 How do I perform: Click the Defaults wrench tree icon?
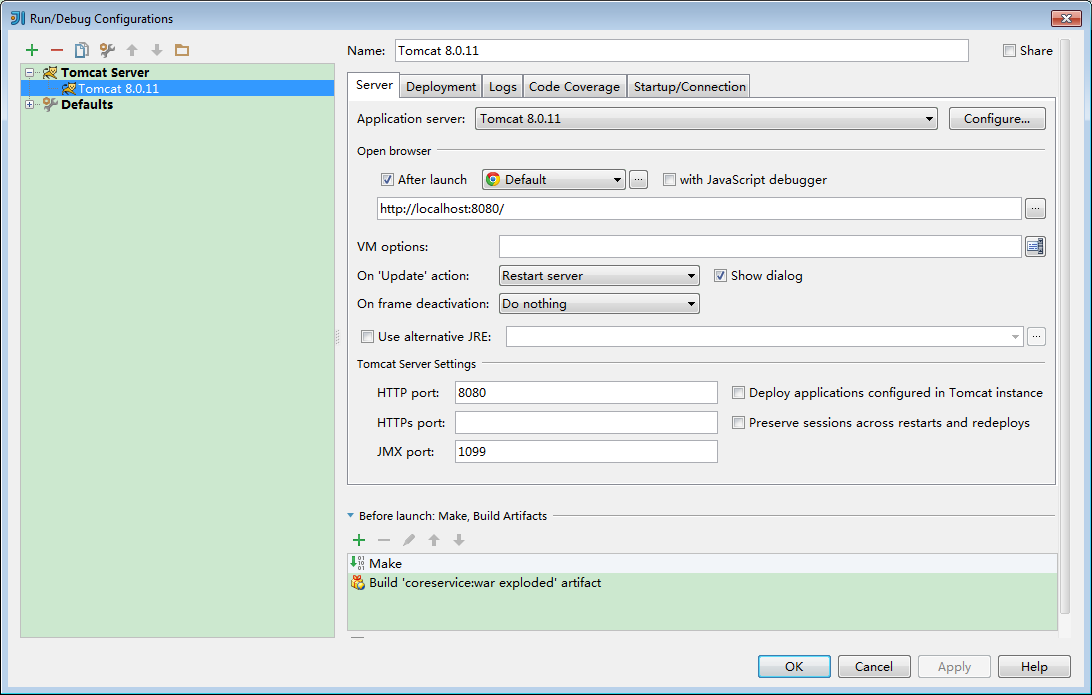coord(50,104)
